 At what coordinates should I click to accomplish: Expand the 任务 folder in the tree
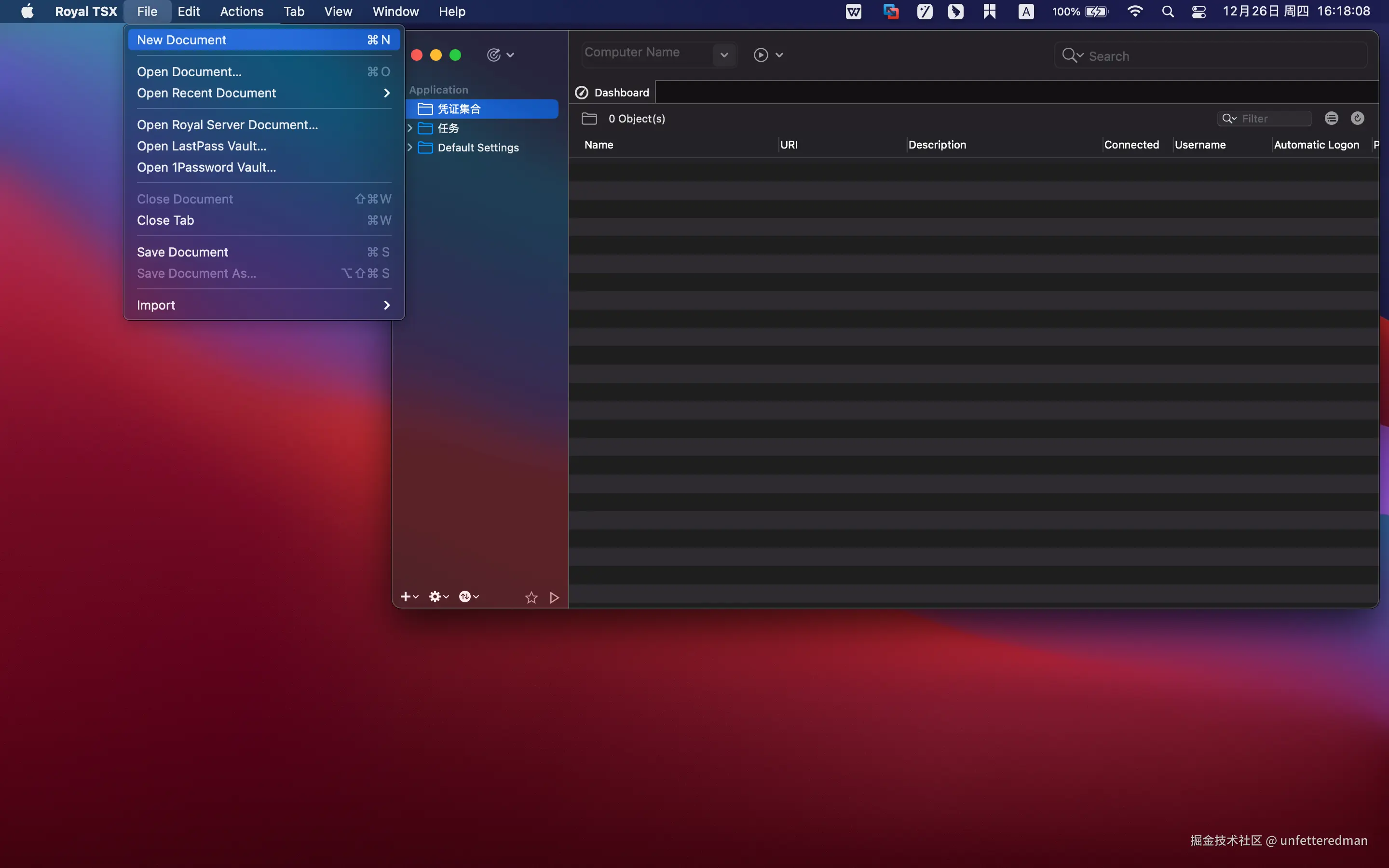[410, 128]
